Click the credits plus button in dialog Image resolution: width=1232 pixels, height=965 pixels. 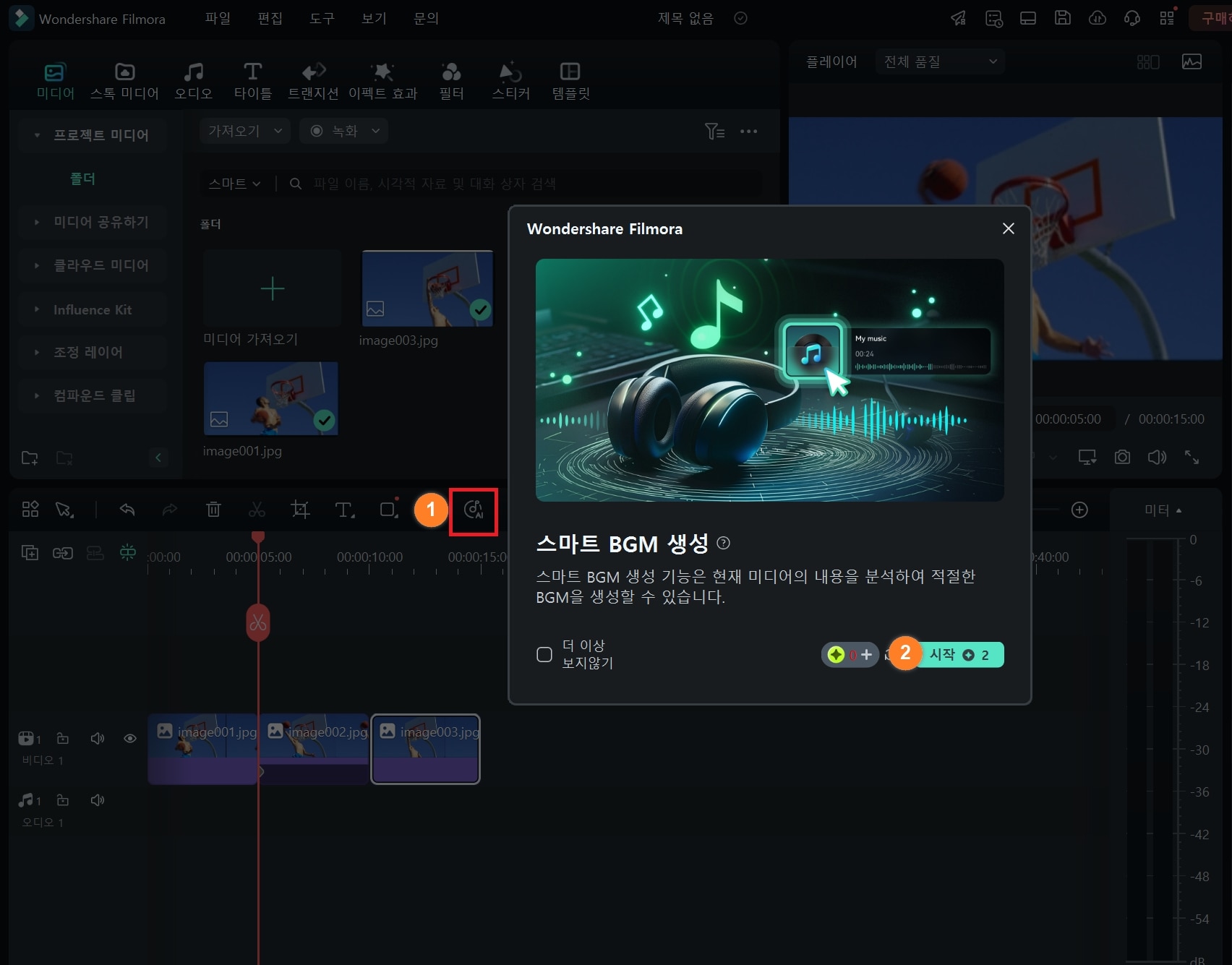tap(866, 654)
